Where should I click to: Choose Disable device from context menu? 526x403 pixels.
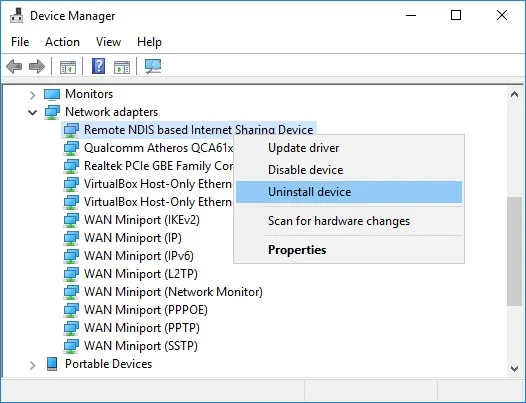point(349,170)
